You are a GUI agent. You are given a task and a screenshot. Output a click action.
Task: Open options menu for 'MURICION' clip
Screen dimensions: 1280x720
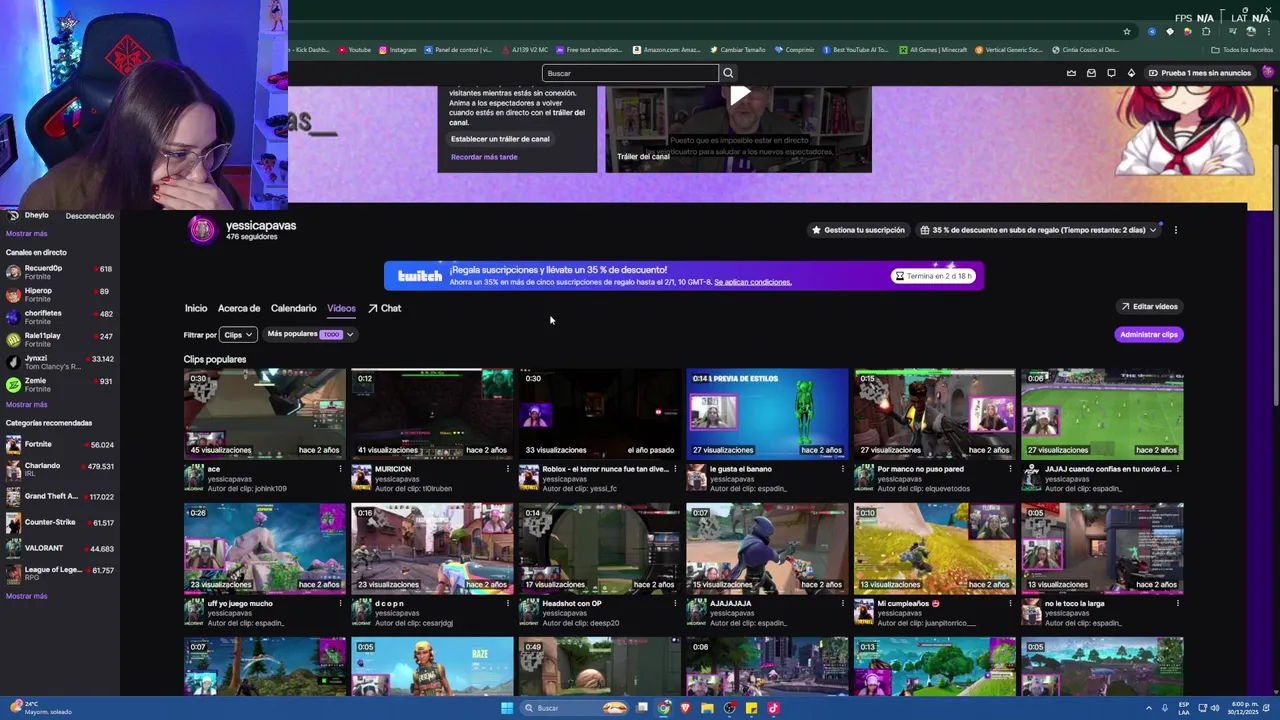pyautogui.click(x=507, y=469)
